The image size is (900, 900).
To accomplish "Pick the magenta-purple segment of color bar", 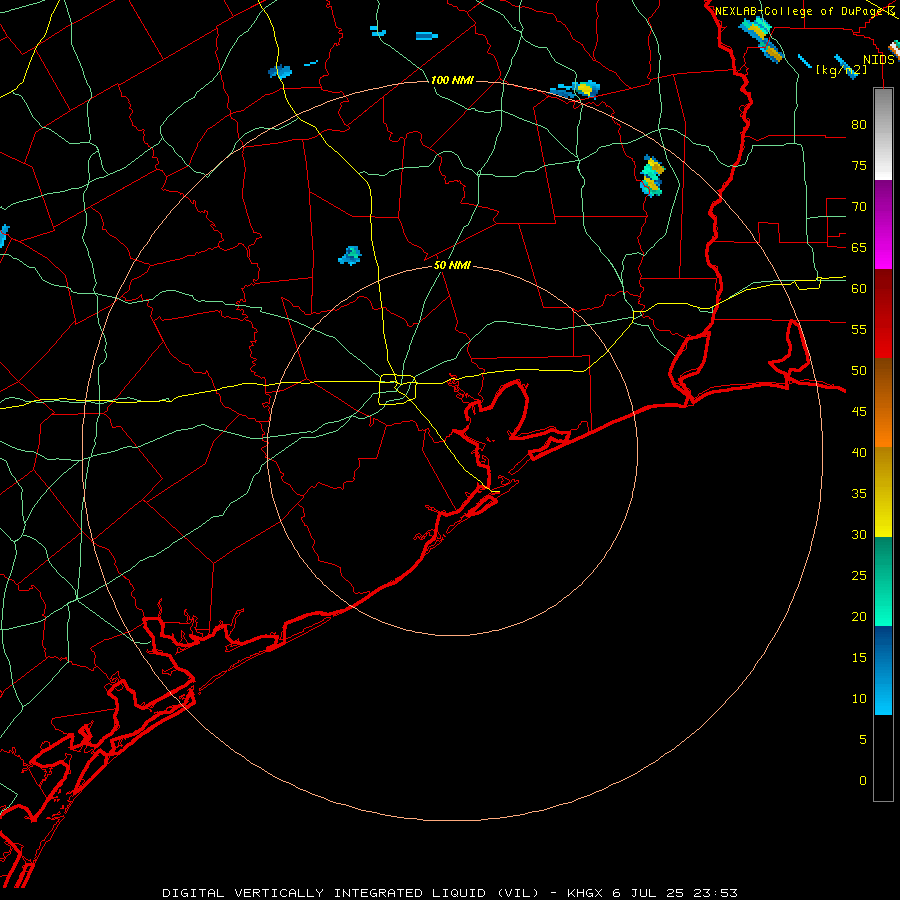I will 883,224.
